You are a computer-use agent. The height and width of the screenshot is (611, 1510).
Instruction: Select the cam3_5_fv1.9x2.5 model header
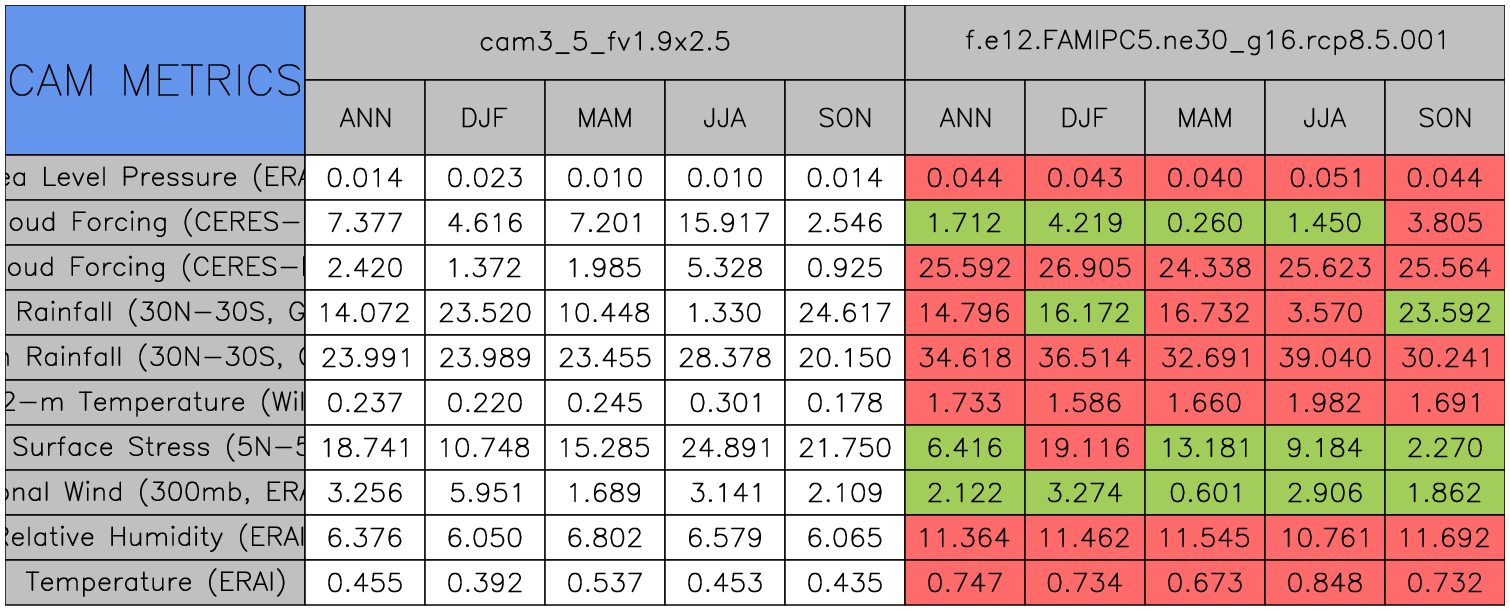[604, 42]
